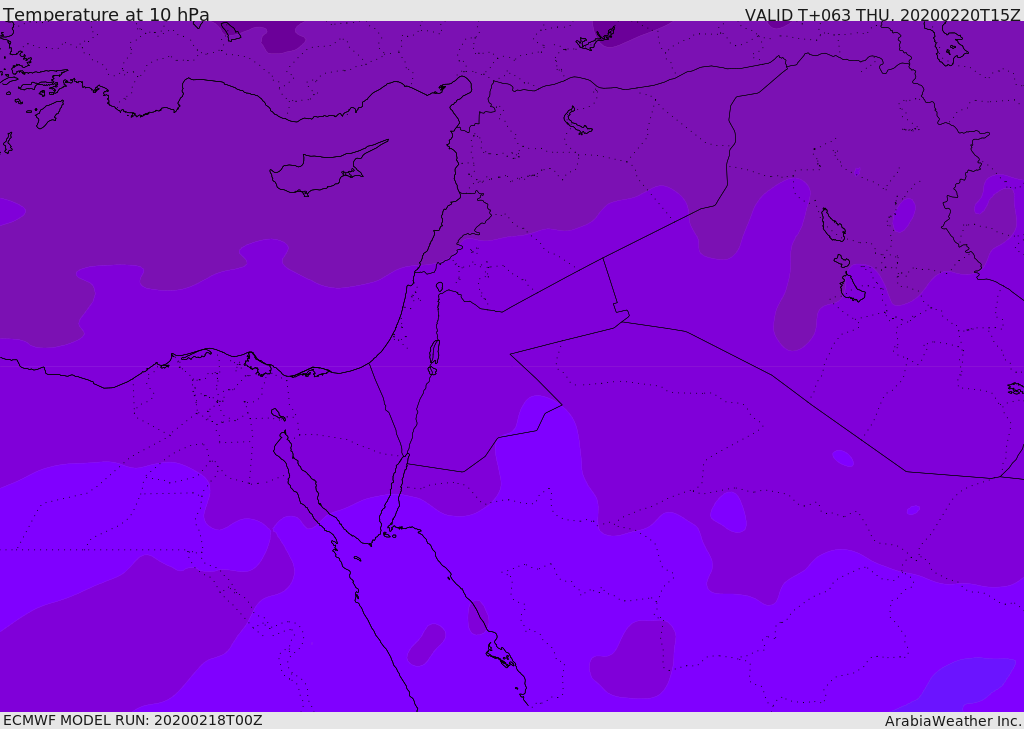The width and height of the screenshot is (1024, 729).
Task: Click the 'ECMWF MODEL RUN: 20200218T00Z' footer text
Action: pos(133,720)
